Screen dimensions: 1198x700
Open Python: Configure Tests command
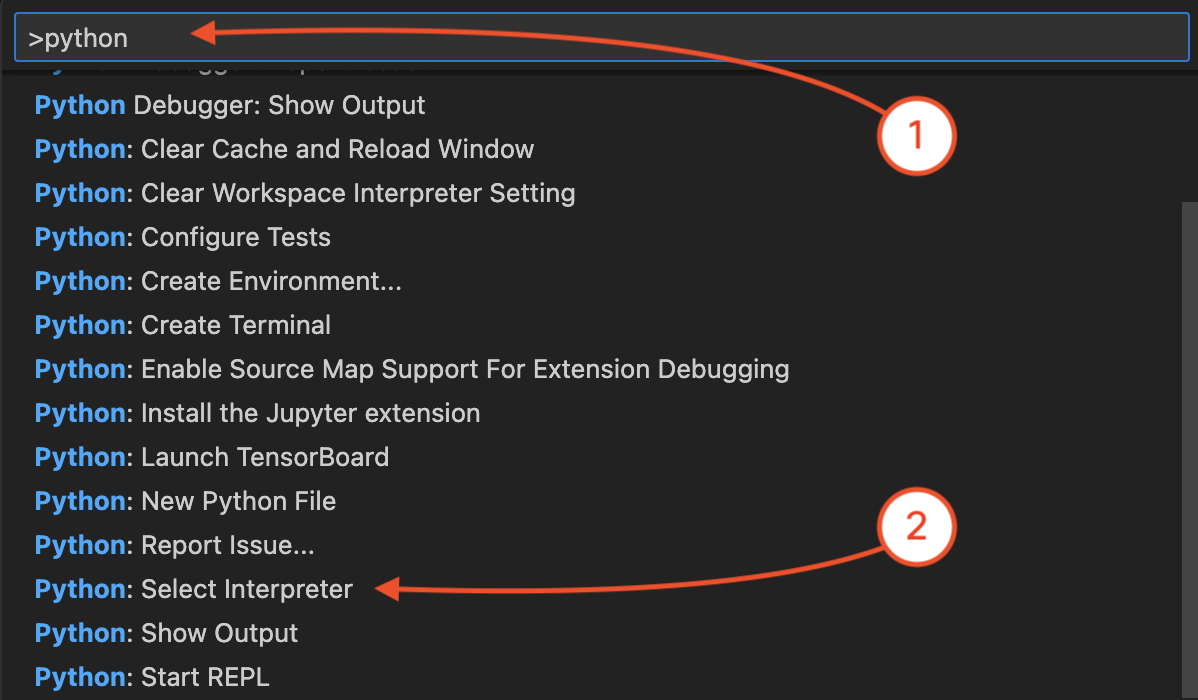(183, 237)
